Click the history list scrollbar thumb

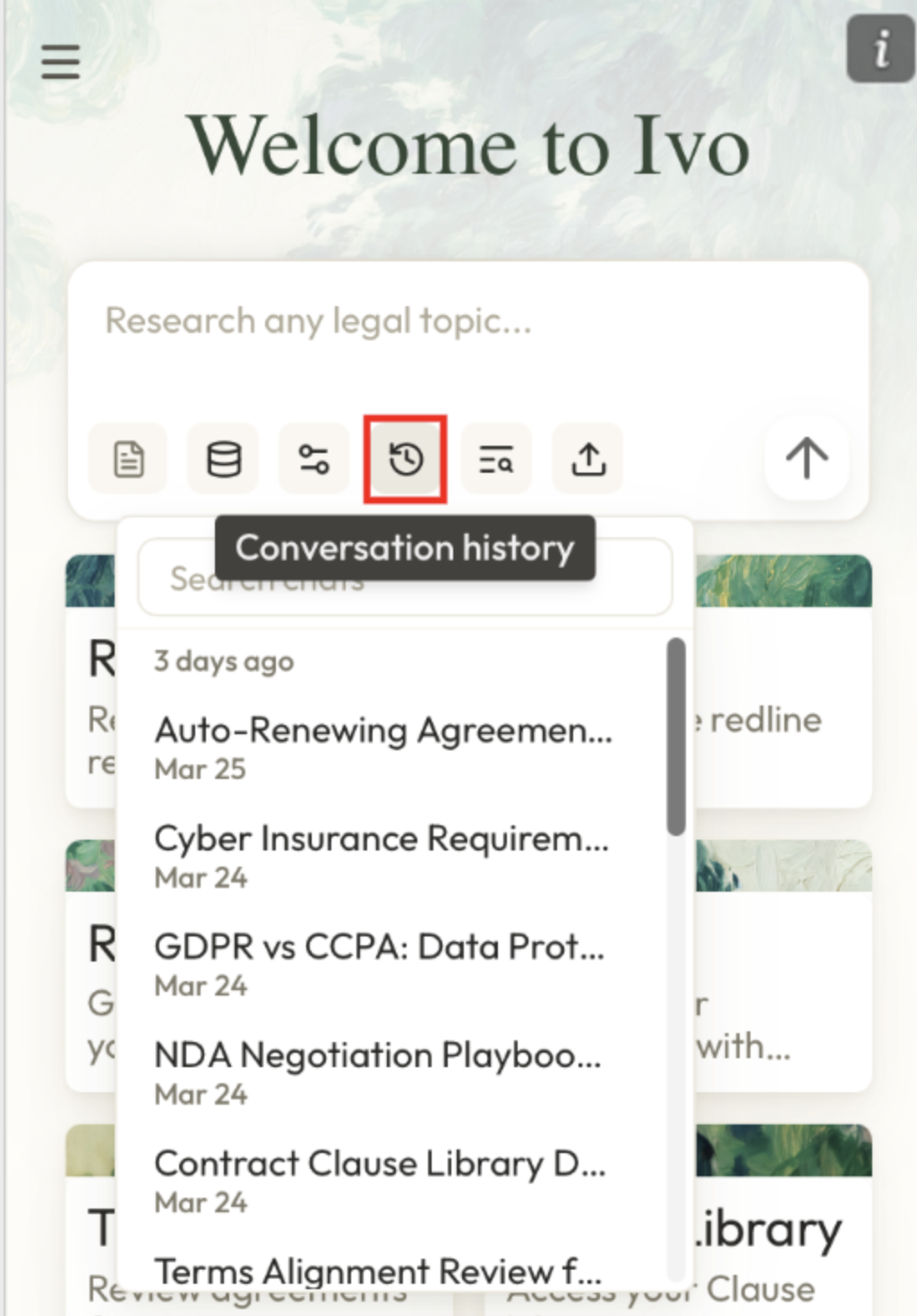pos(676,736)
